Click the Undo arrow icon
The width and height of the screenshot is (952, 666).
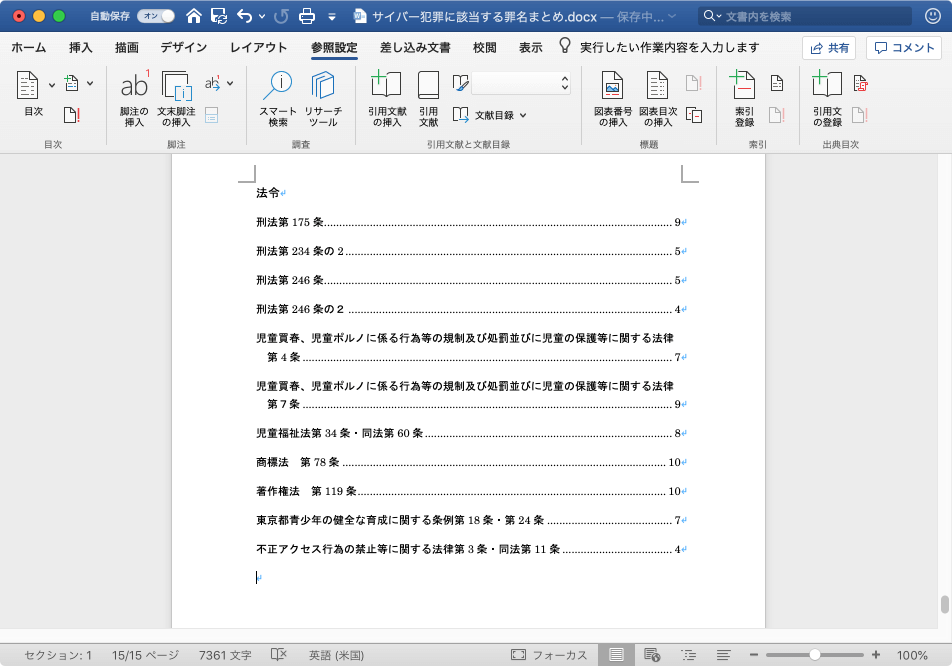[x=245, y=16]
